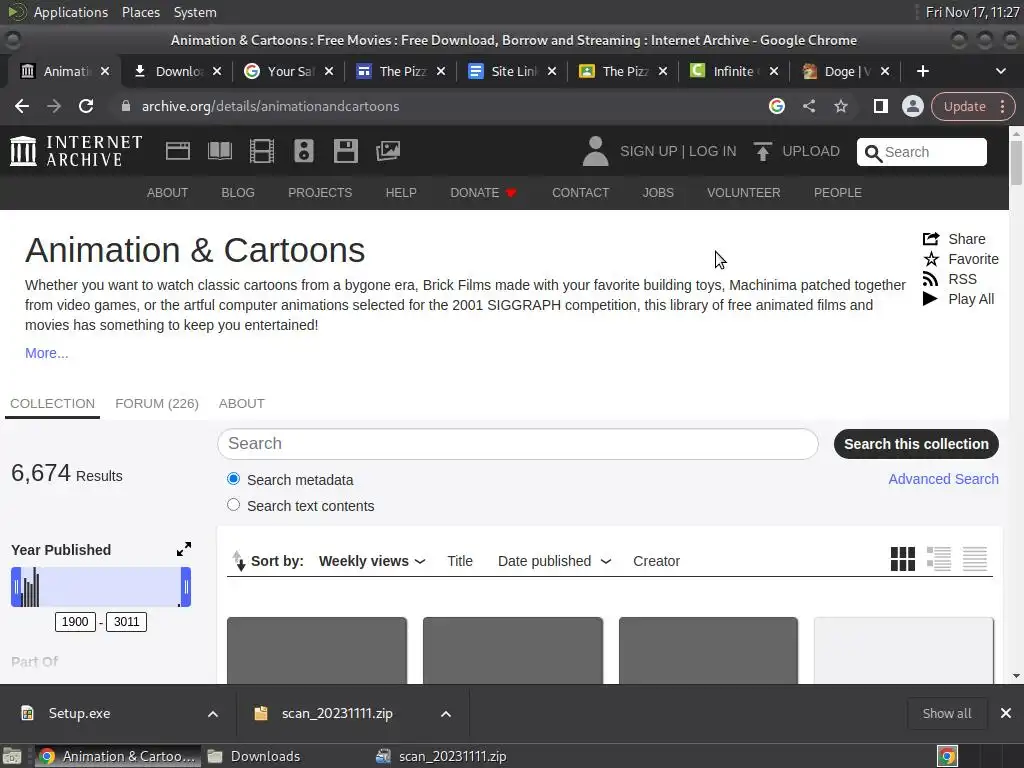Click Search this collection button
The image size is (1024, 768).
pos(916,444)
